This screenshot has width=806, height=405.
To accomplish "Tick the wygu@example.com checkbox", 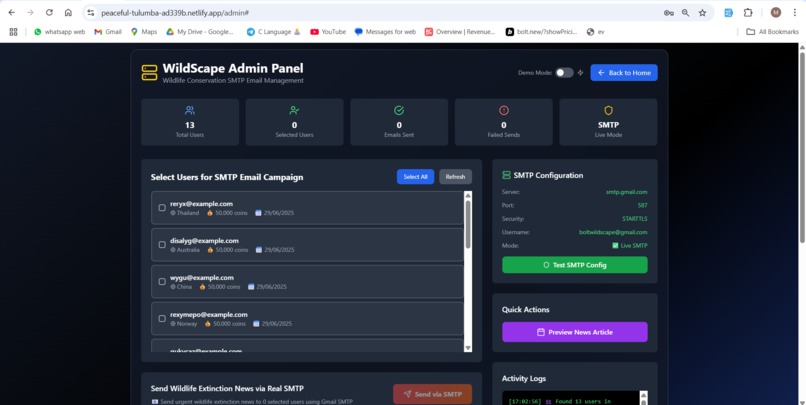I will click(162, 282).
